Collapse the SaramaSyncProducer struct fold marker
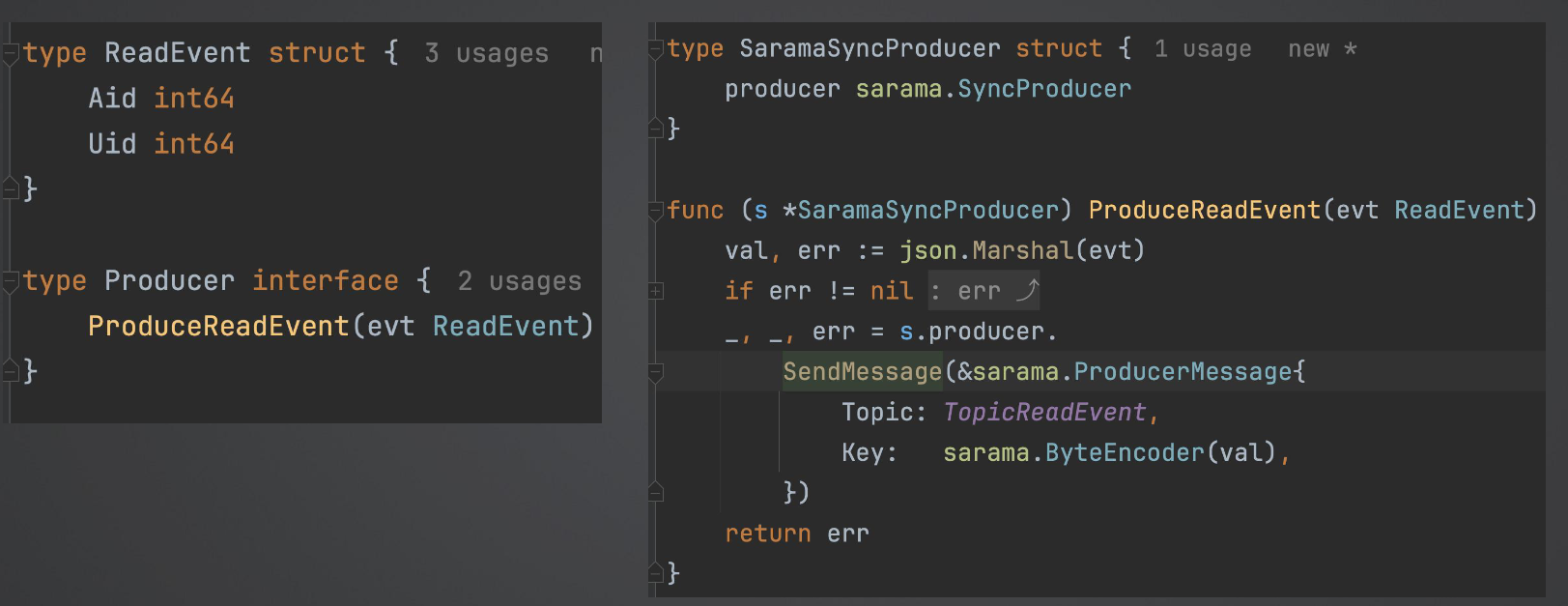This screenshot has height=606, width=1568. tap(656, 48)
